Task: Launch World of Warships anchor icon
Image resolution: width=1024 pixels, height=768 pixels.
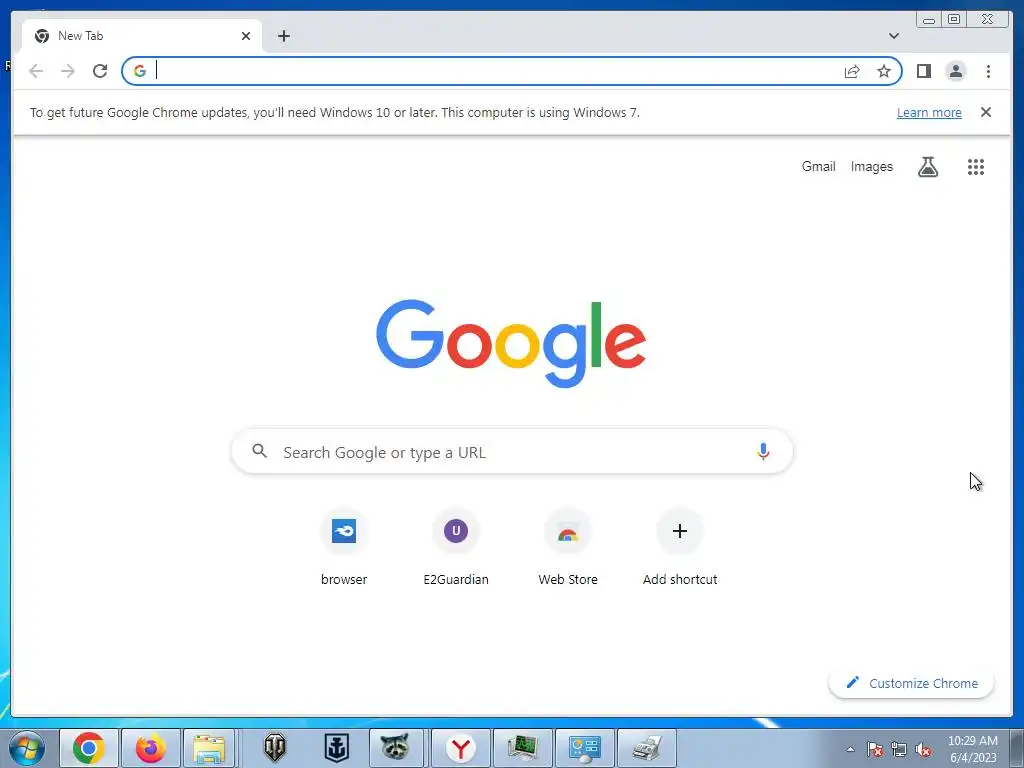Action: (337, 748)
